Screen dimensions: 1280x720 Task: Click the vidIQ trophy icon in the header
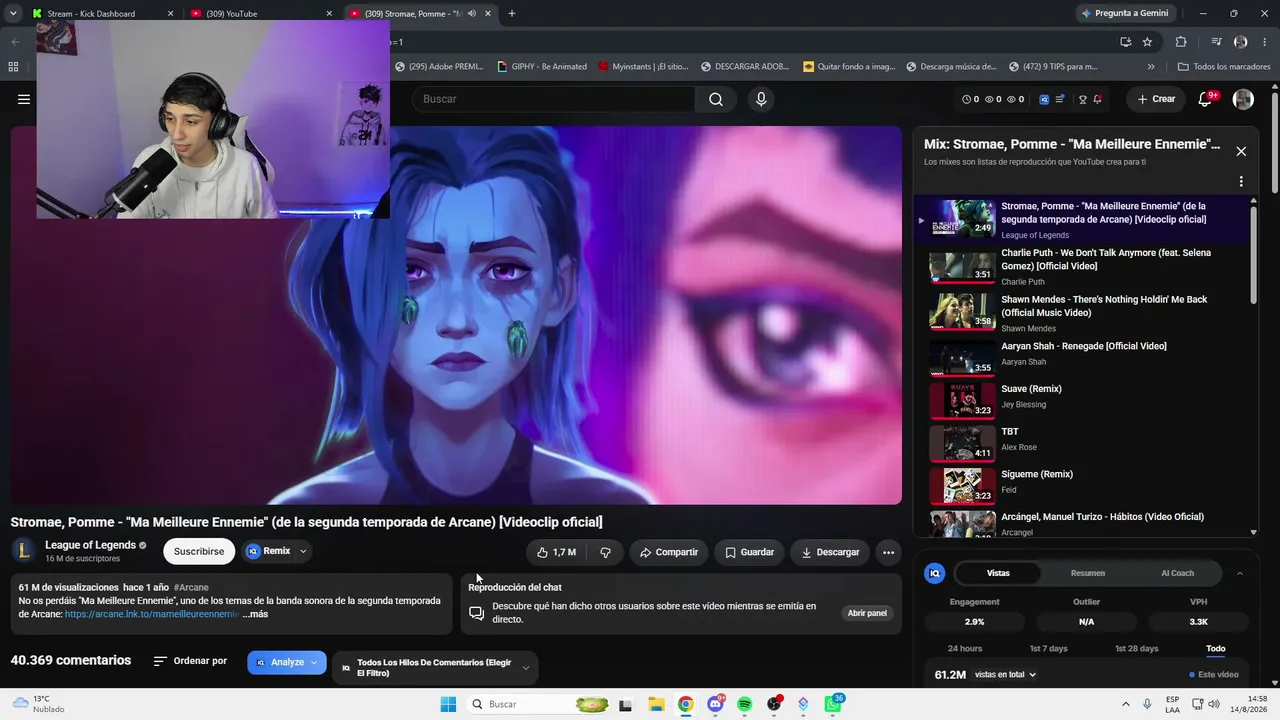(1082, 99)
